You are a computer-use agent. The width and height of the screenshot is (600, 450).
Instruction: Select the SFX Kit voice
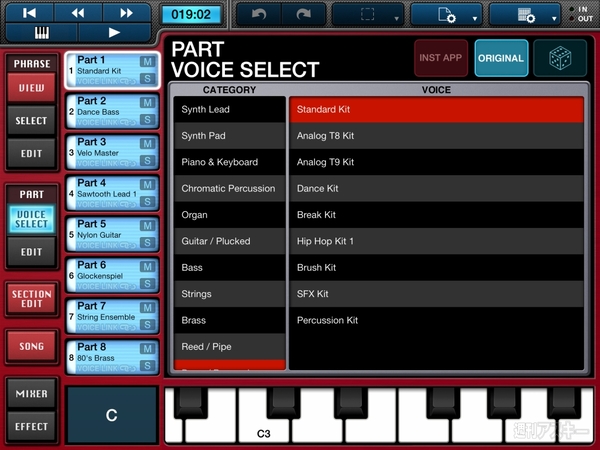pos(437,294)
